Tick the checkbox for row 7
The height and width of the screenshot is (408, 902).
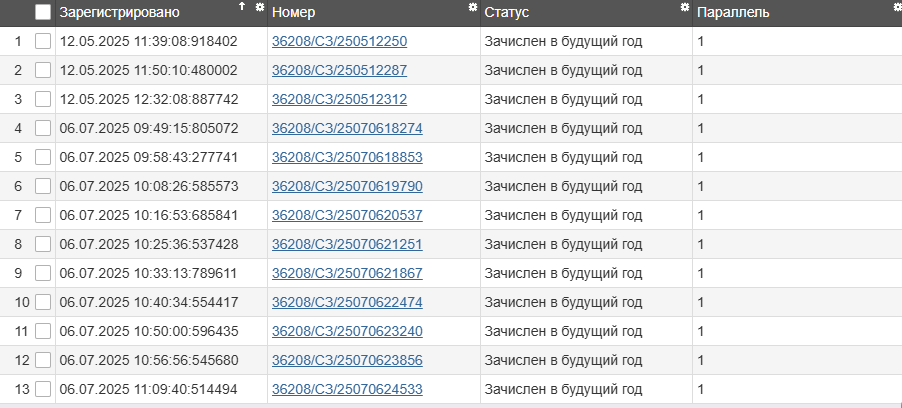point(43,215)
